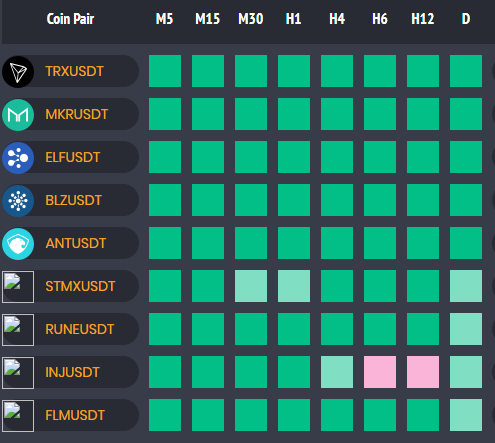Image resolution: width=495 pixels, height=443 pixels.
Task: Click the pink H6 cell for INJUSDT
Action: coord(380,372)
